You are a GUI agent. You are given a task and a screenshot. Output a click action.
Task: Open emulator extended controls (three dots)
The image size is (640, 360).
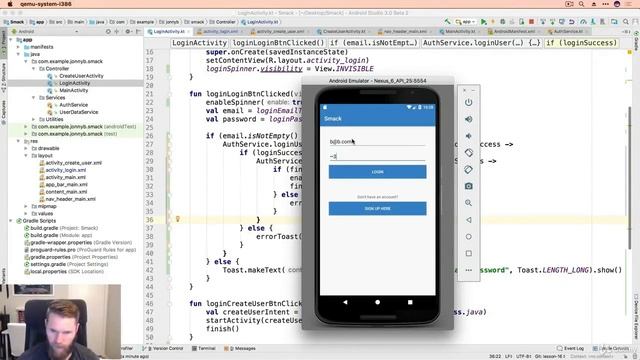coord(469,270)
